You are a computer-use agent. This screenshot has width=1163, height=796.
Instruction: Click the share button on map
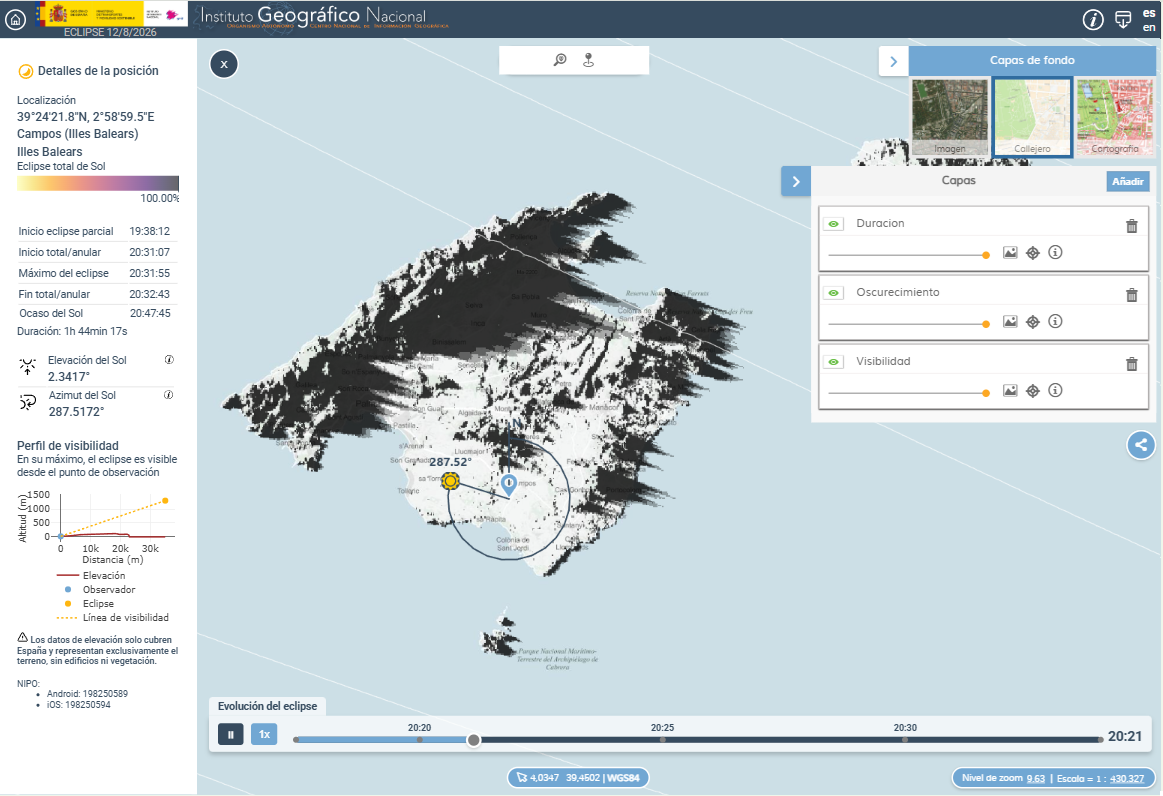pos(1140,445)
